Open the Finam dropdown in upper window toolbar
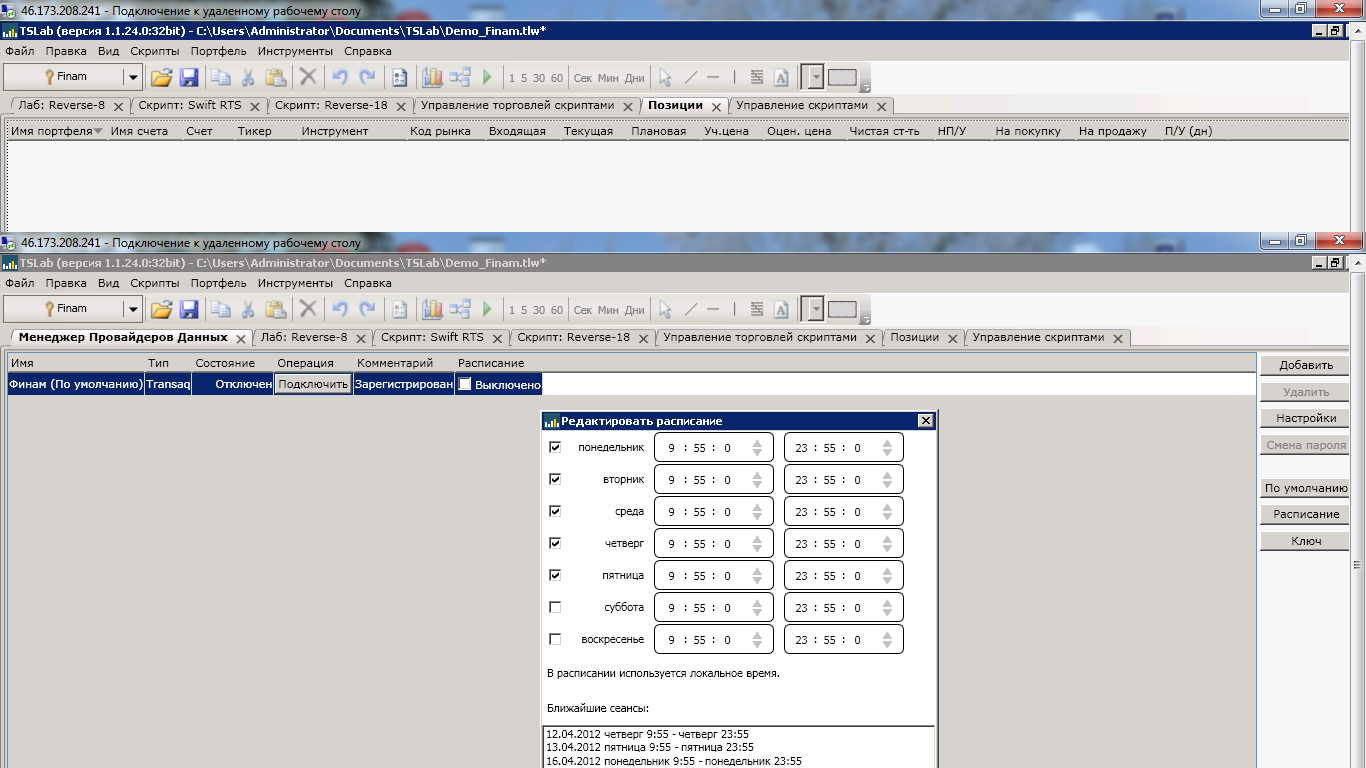 [x=132, y=77]
